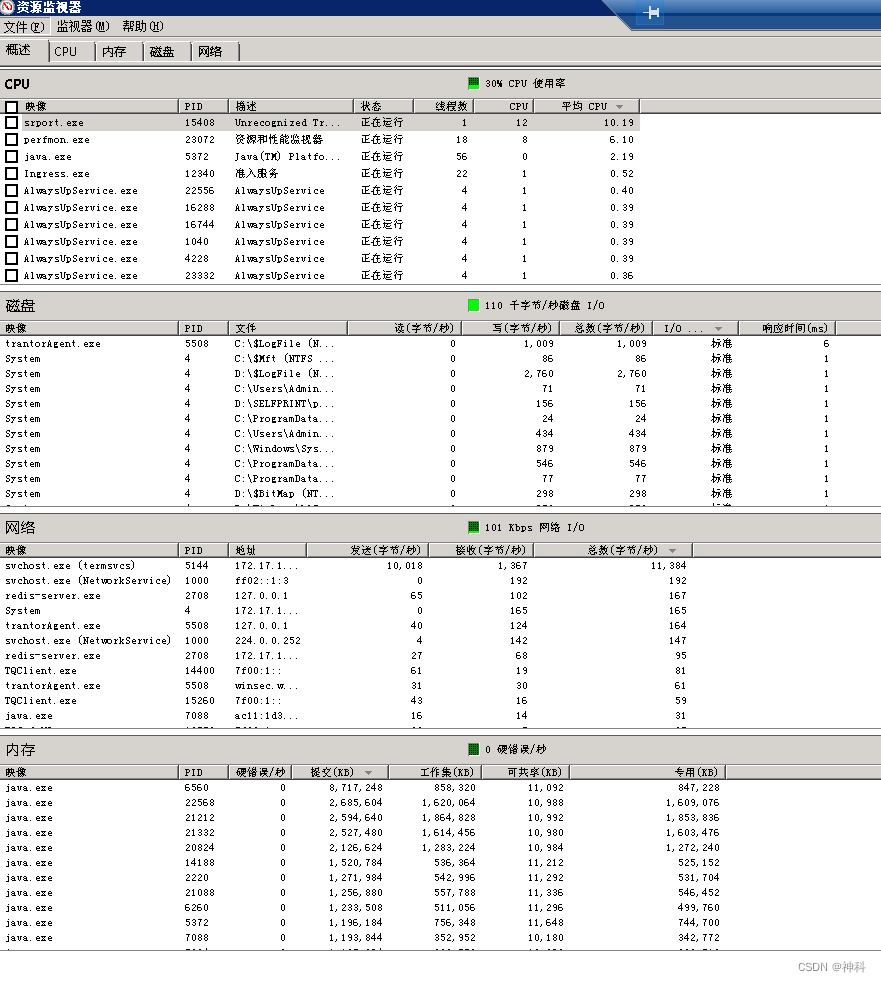Click the Resource Monitor title bar icon
881x982 pixels.
(8, 6)
